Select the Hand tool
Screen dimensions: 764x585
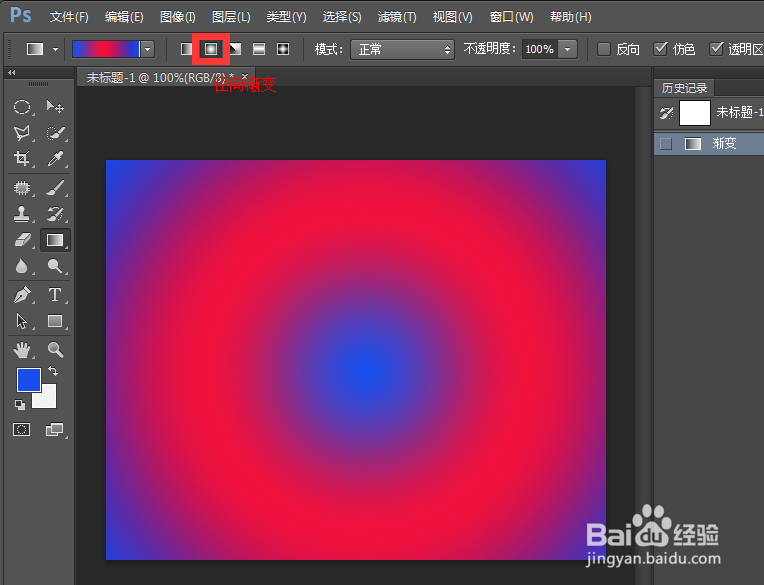click(x=22, y=350)
